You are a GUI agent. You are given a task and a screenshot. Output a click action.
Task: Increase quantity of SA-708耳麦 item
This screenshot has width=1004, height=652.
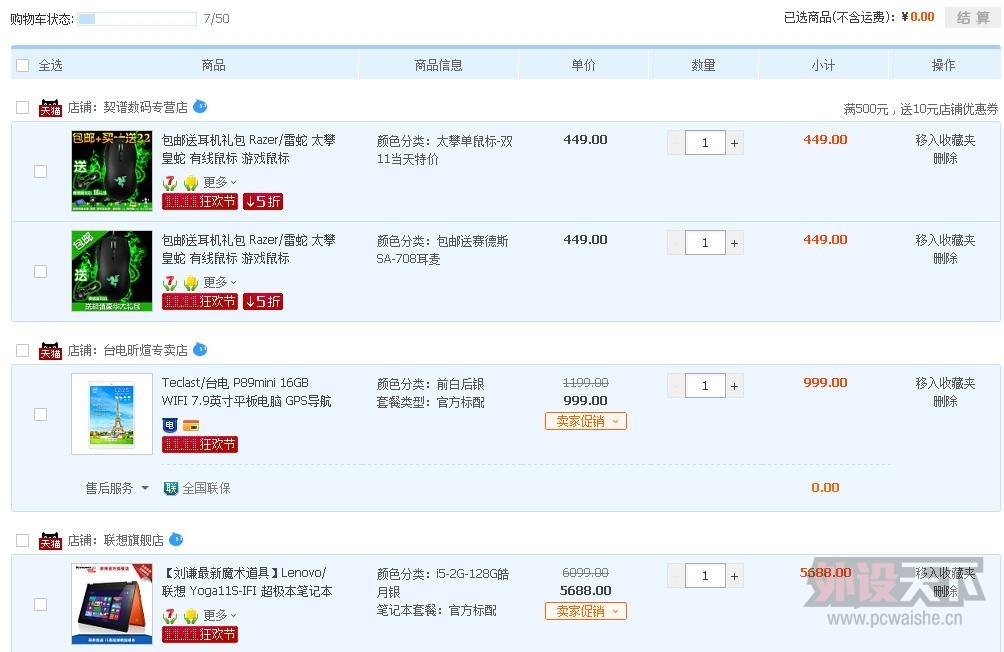click(734, 243)
